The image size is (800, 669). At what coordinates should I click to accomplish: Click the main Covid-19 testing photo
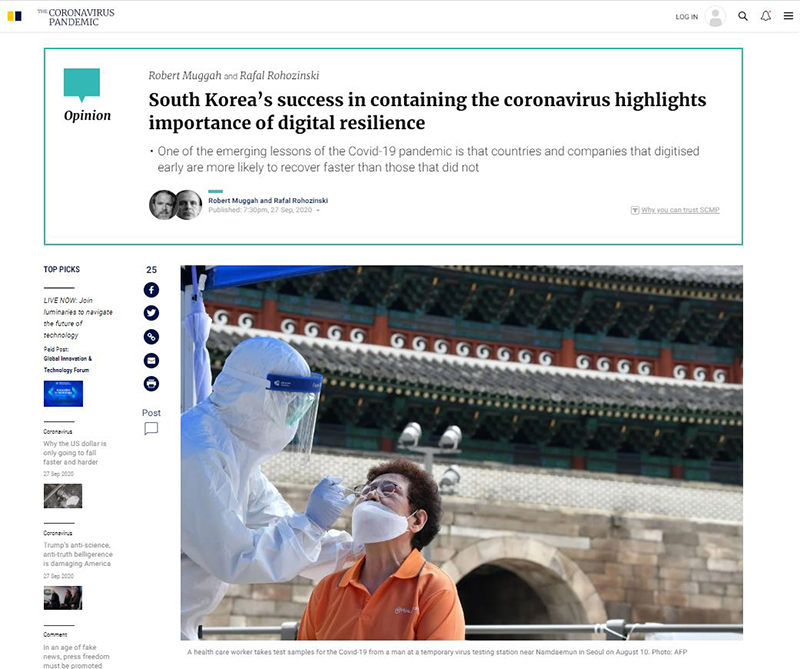coord(462,453)
